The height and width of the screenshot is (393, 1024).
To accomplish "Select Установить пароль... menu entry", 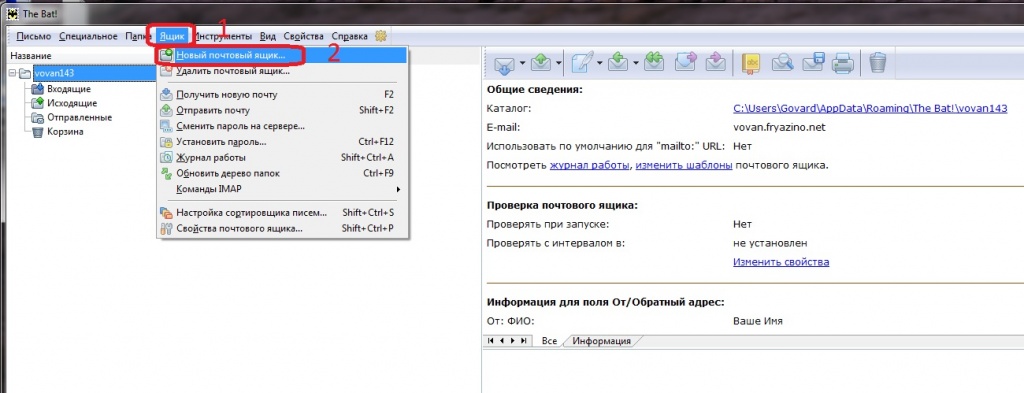I will pyautogui.click(x=282, y=142).
